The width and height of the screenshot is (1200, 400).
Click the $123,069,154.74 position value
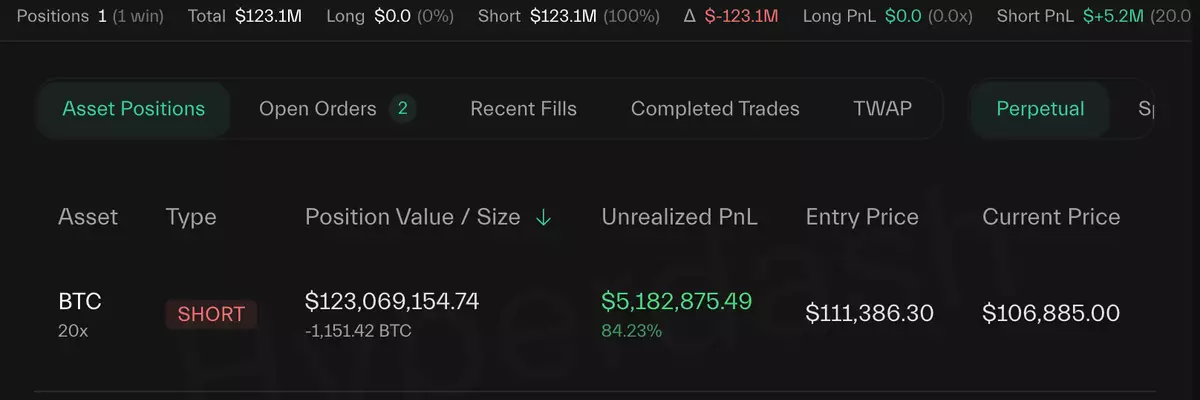[392, 301]
